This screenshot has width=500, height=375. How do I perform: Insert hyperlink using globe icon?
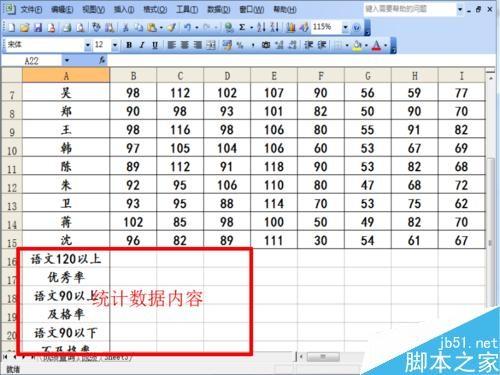[229, 27]
